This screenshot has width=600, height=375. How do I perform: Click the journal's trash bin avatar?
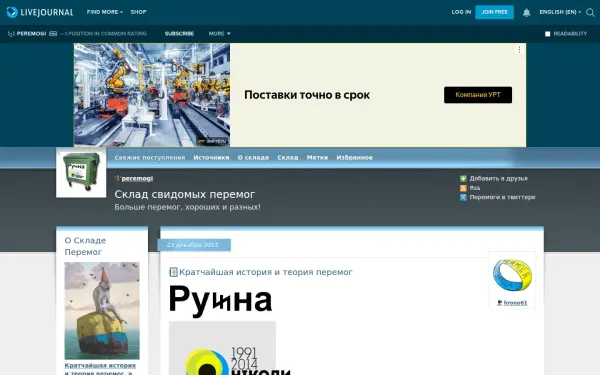[81, 173]
